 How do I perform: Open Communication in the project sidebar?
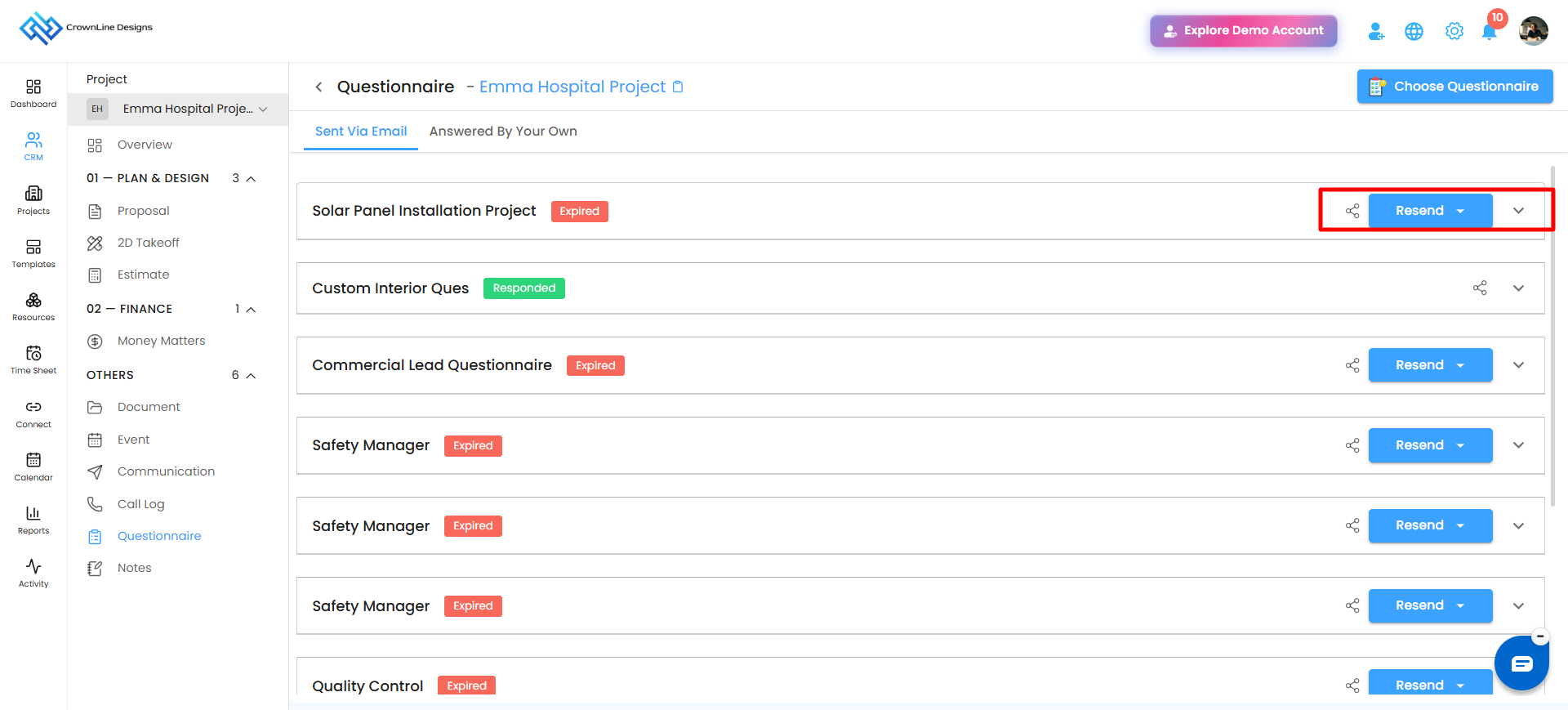click(166, 471)
